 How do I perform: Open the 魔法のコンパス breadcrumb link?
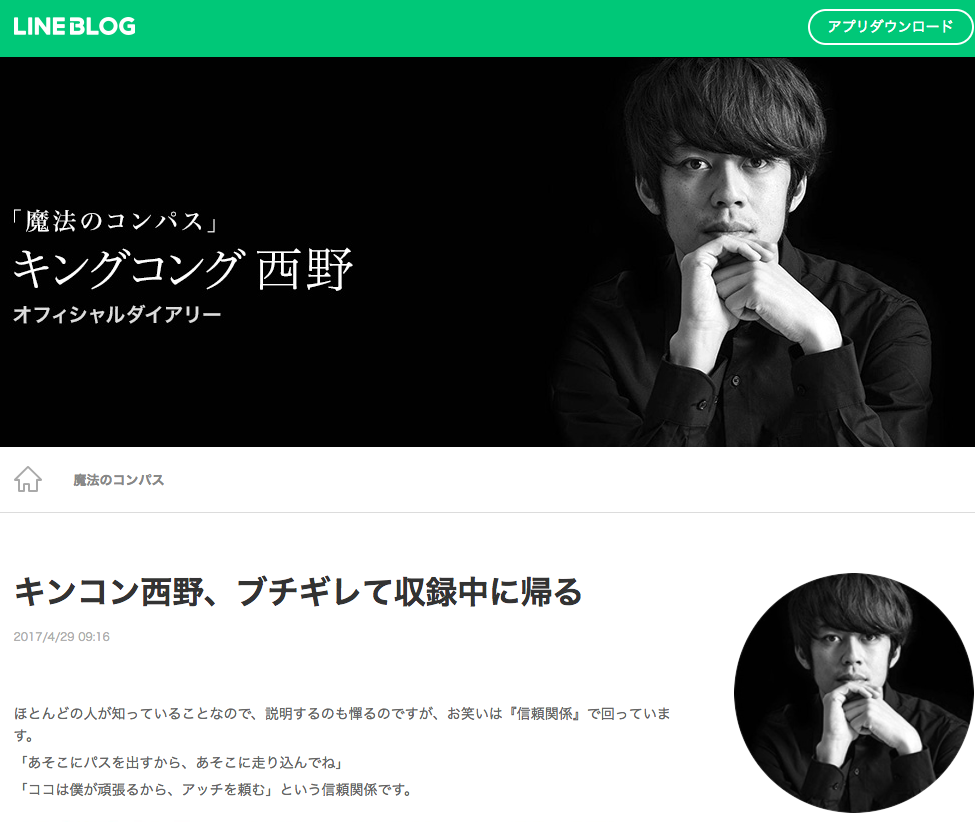118,480
